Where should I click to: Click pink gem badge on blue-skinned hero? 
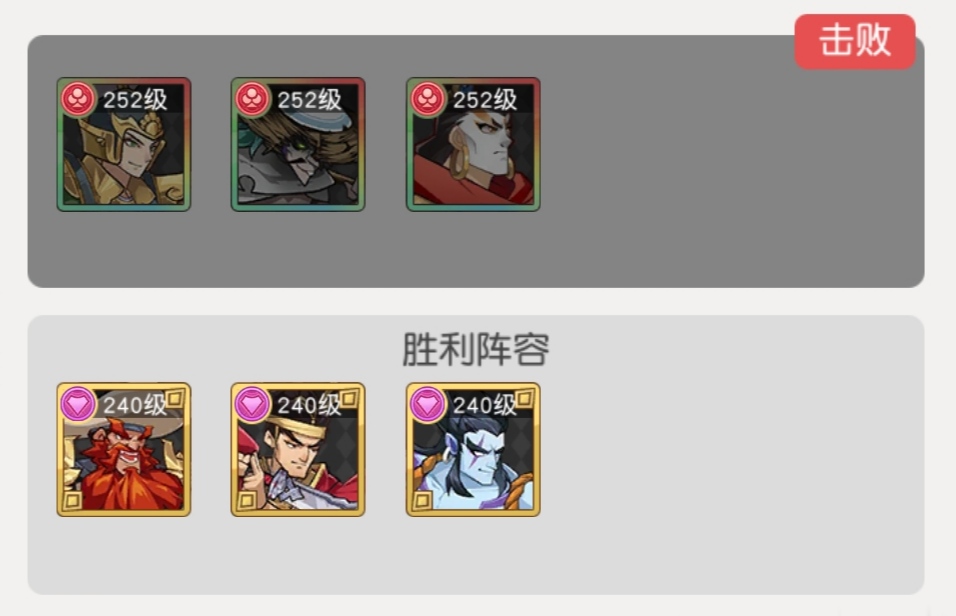tap(427, 404)
